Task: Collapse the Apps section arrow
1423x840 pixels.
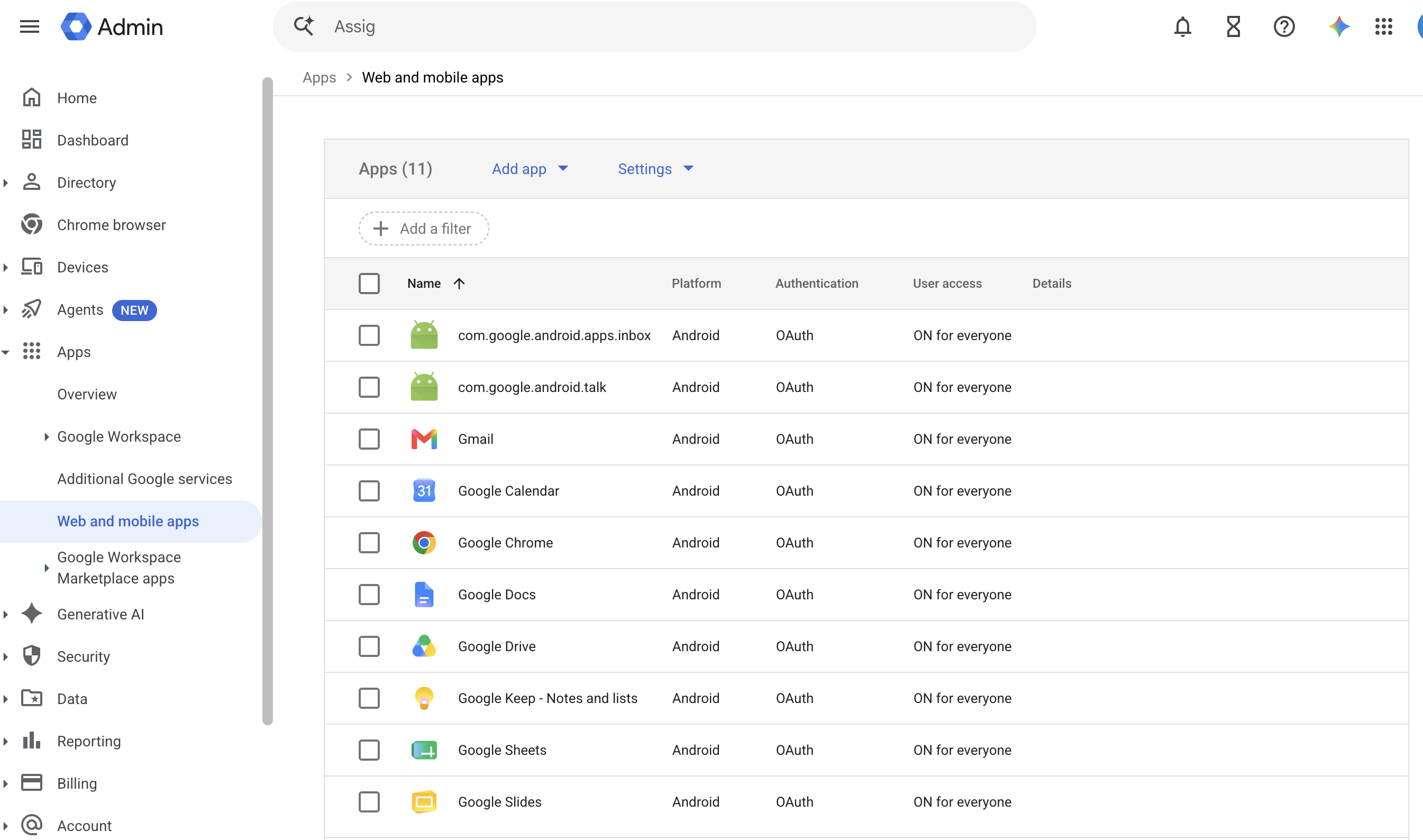Action: (6, 352)
